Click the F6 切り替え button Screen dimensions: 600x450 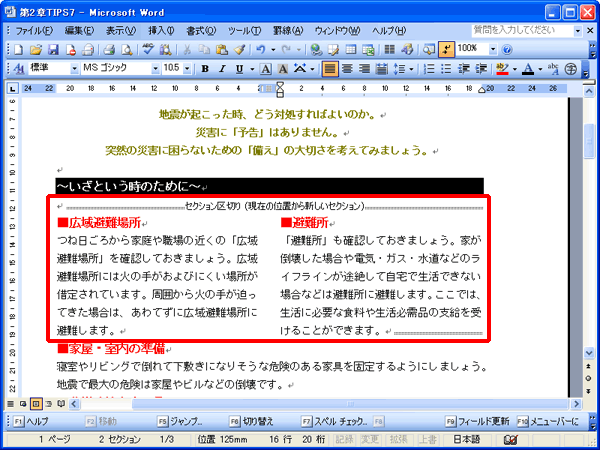(x=252, y=422)
